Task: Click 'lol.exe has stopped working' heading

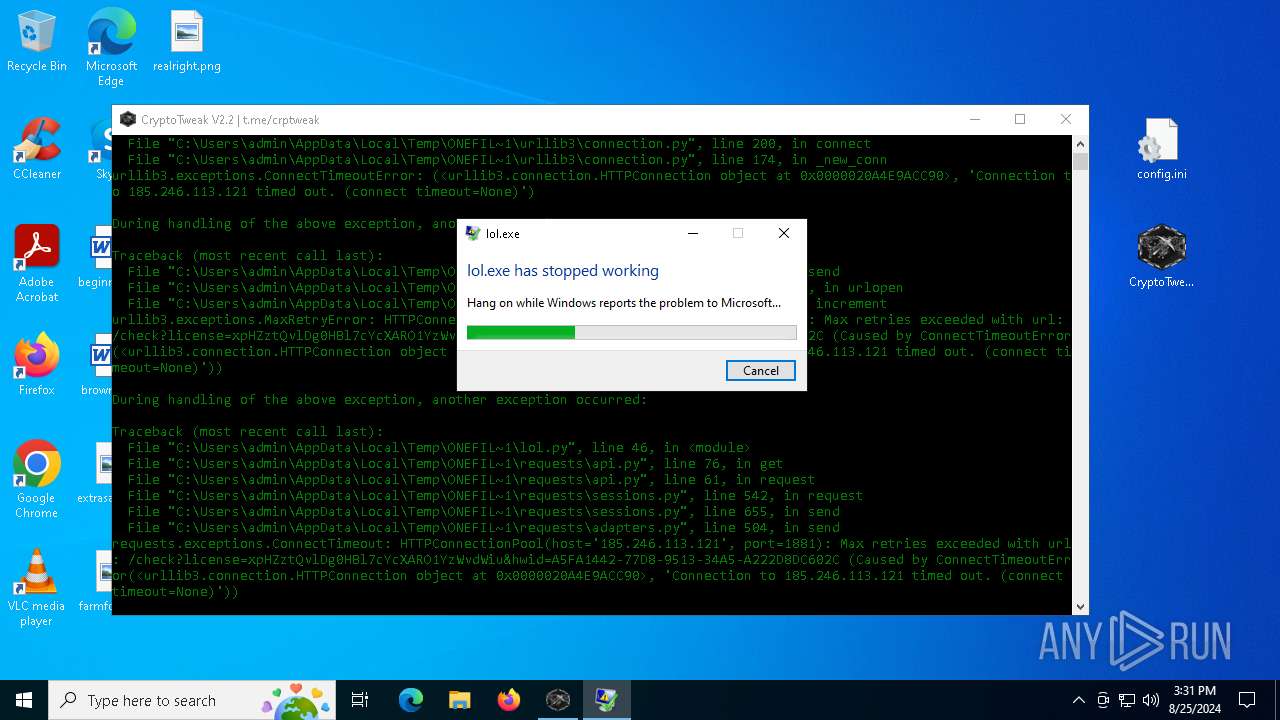Action: coord(563,270)
